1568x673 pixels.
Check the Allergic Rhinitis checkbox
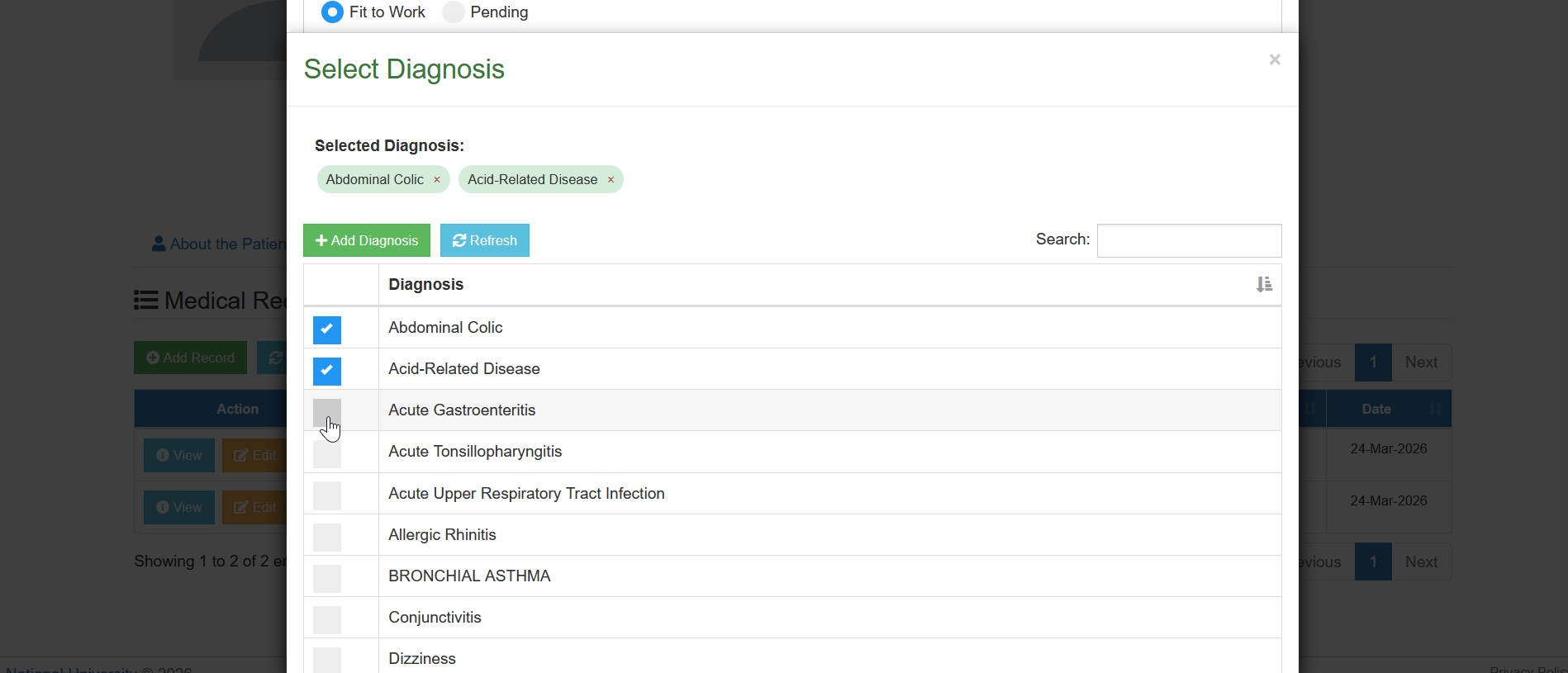[x=327, y=537]
